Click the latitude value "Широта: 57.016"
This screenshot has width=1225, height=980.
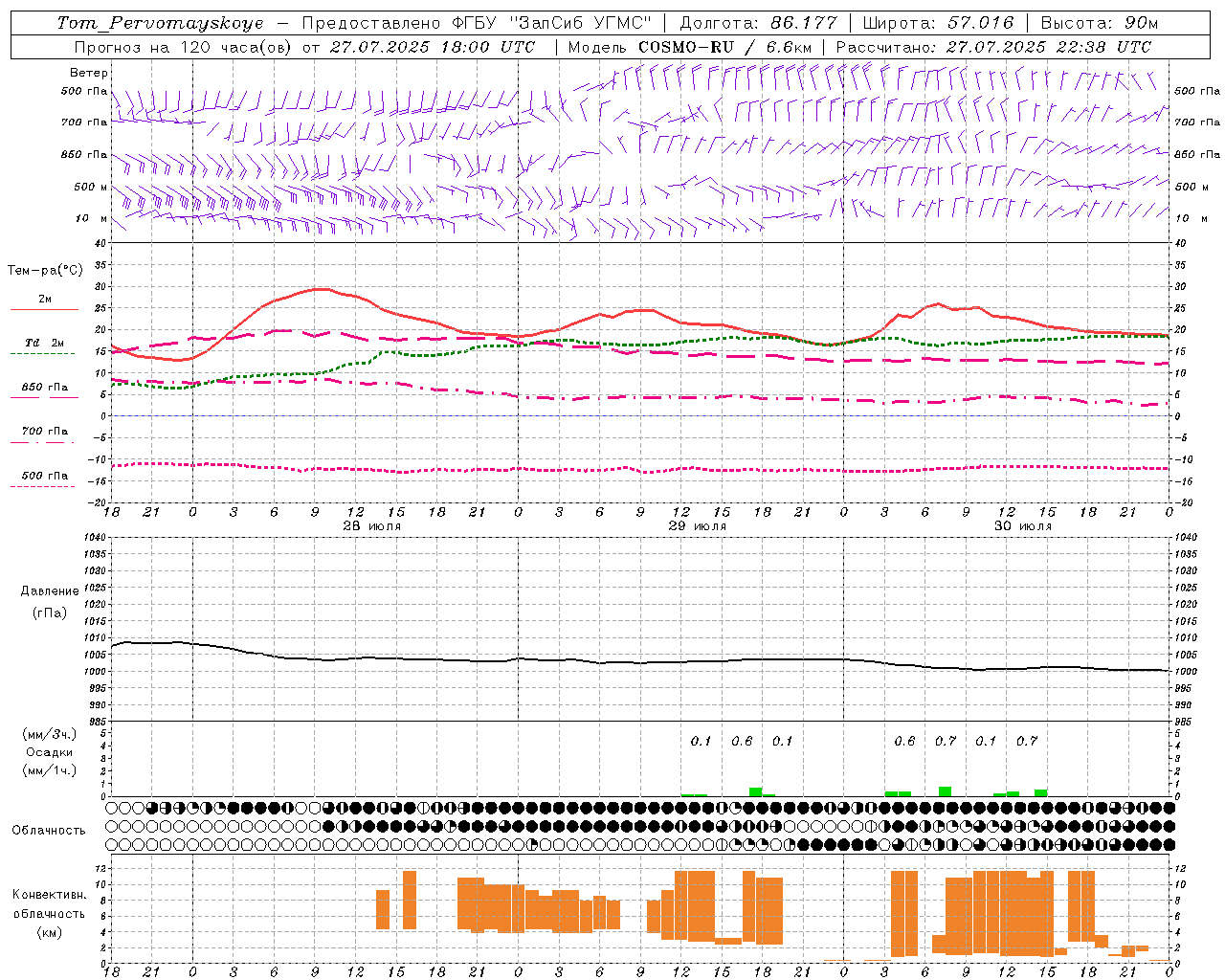pos(939,23)
